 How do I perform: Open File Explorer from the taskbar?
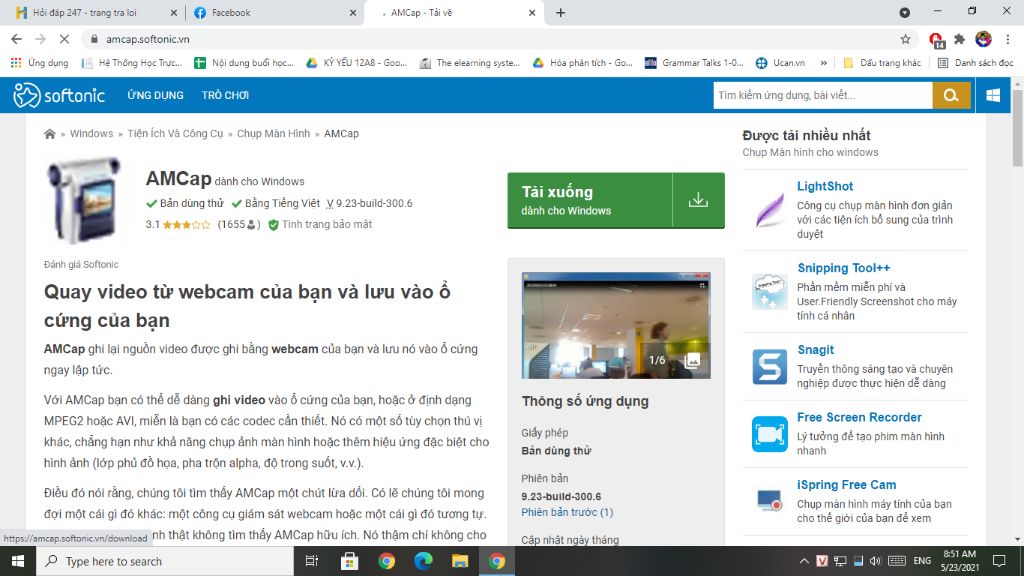click(460, 561)
